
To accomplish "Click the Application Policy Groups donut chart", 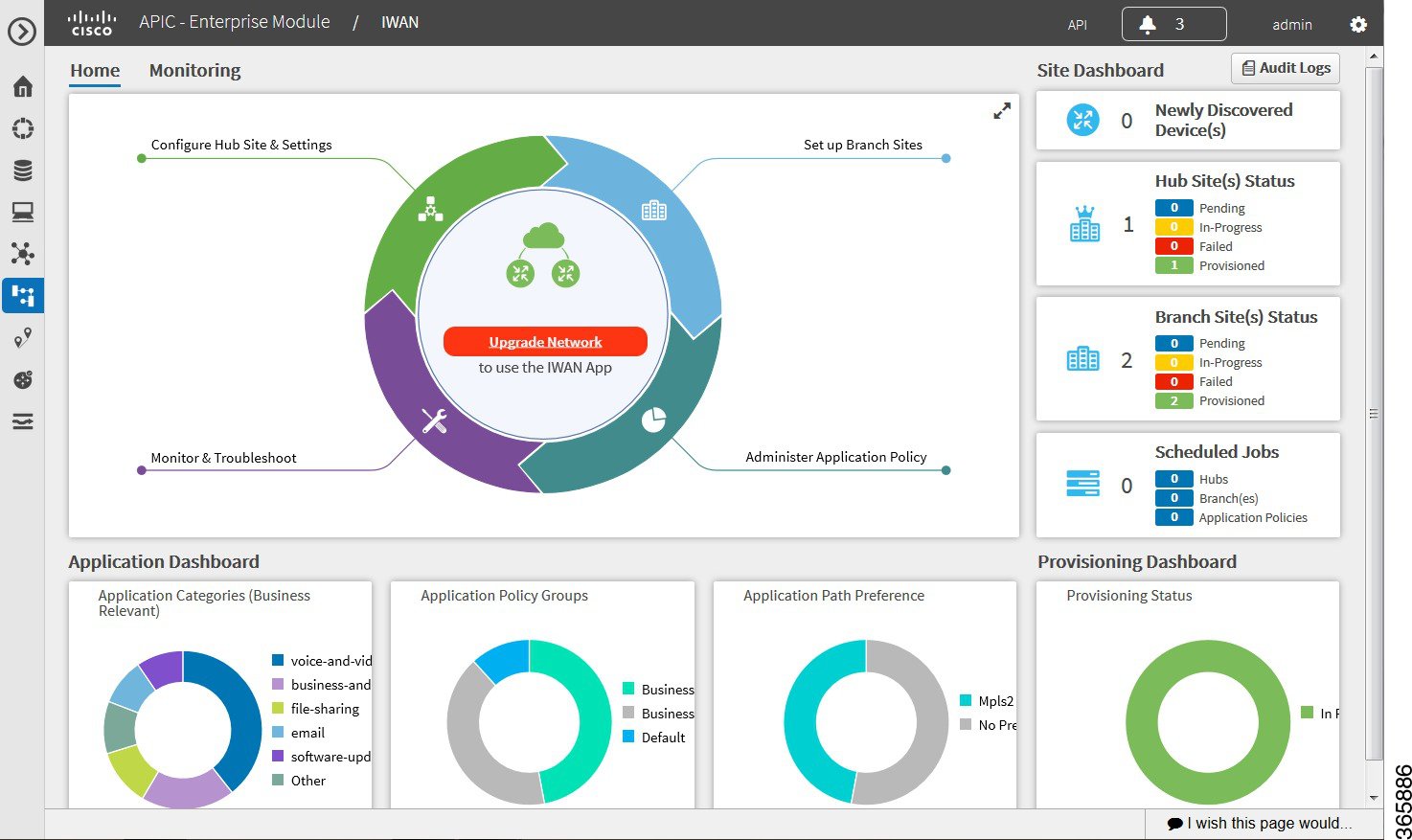I will [x=529, y=722].
